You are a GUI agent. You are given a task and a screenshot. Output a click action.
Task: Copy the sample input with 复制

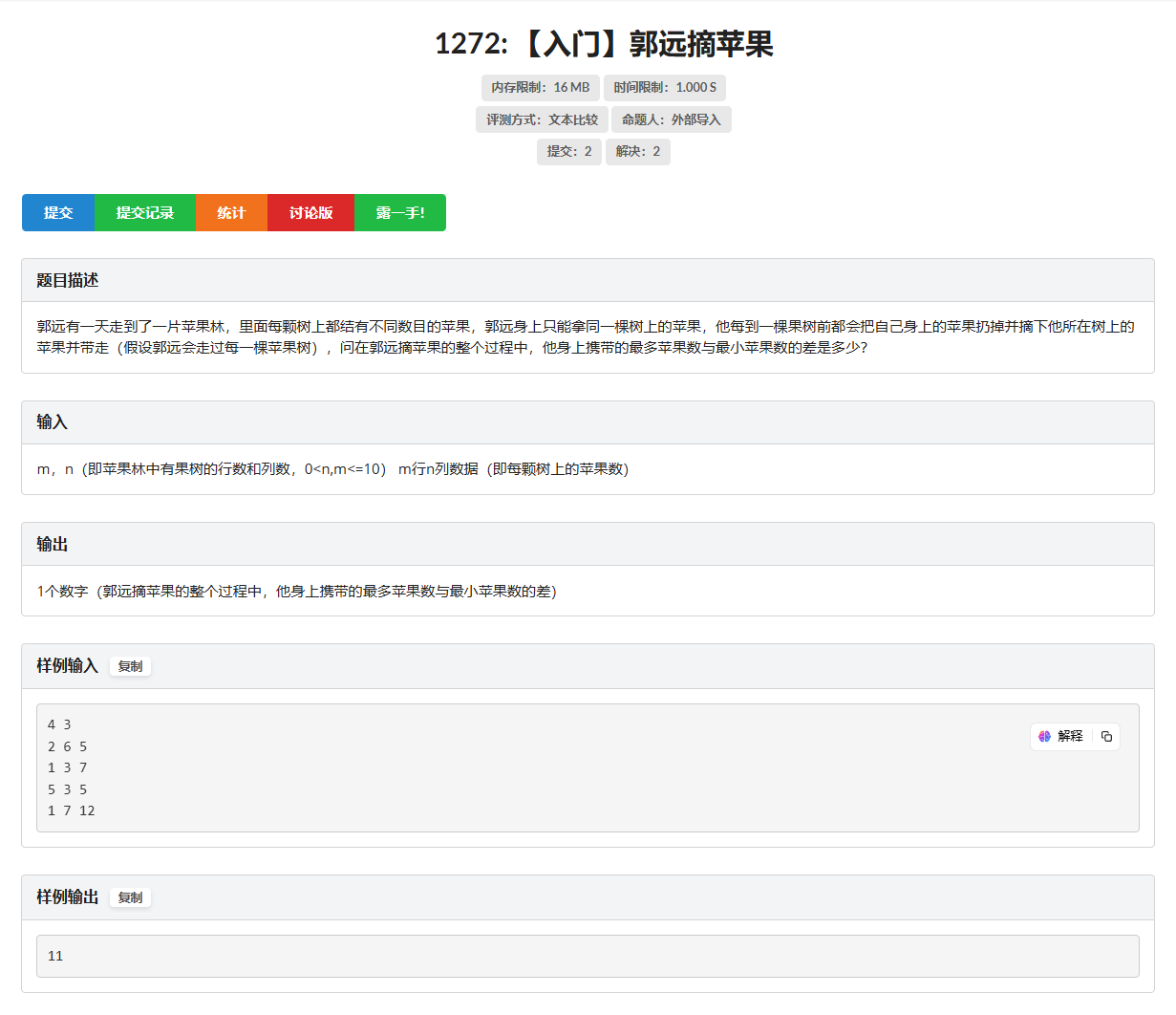(130, 666)
